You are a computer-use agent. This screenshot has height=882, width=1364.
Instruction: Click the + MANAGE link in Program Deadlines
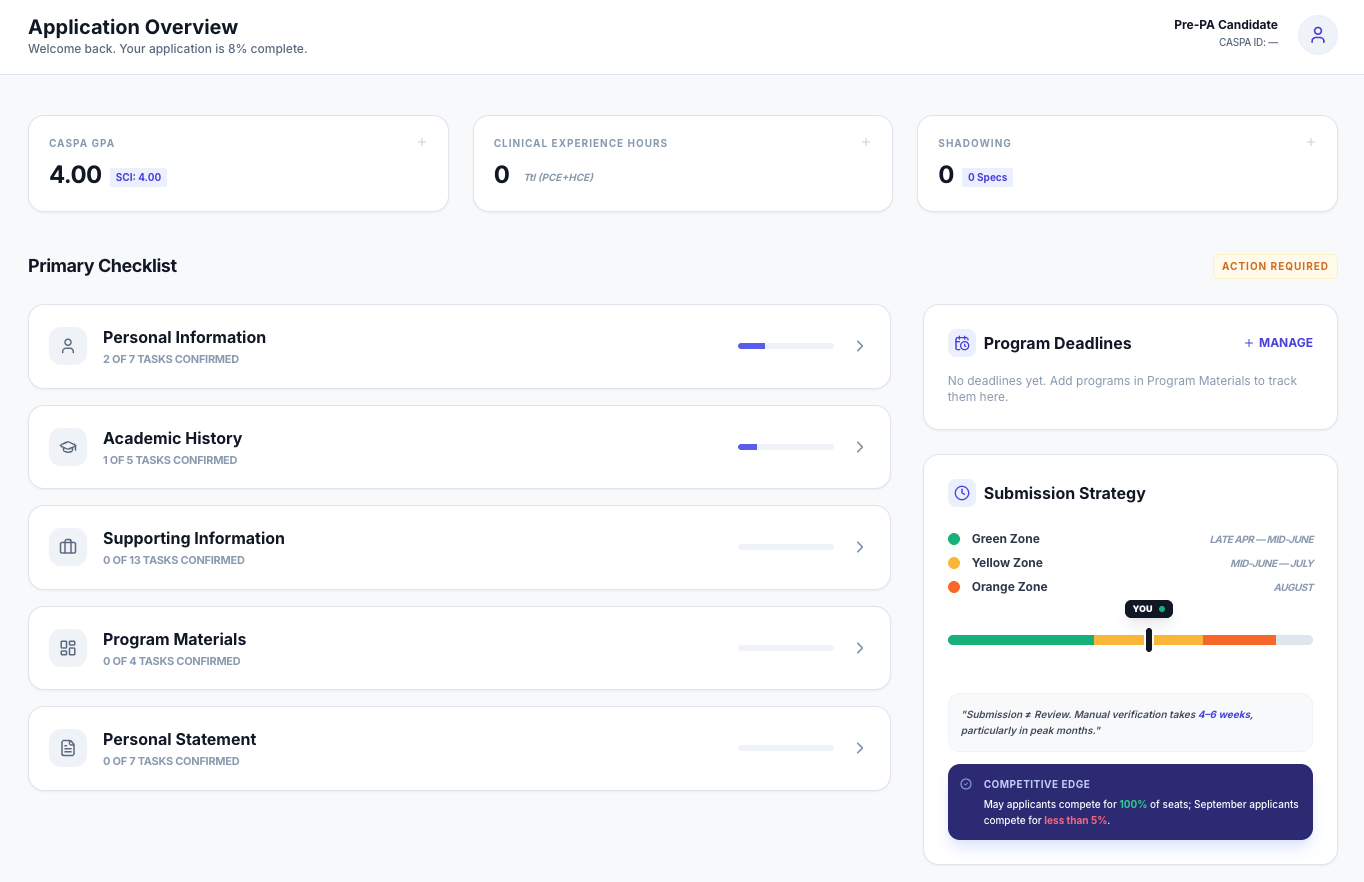(1278, 343)
